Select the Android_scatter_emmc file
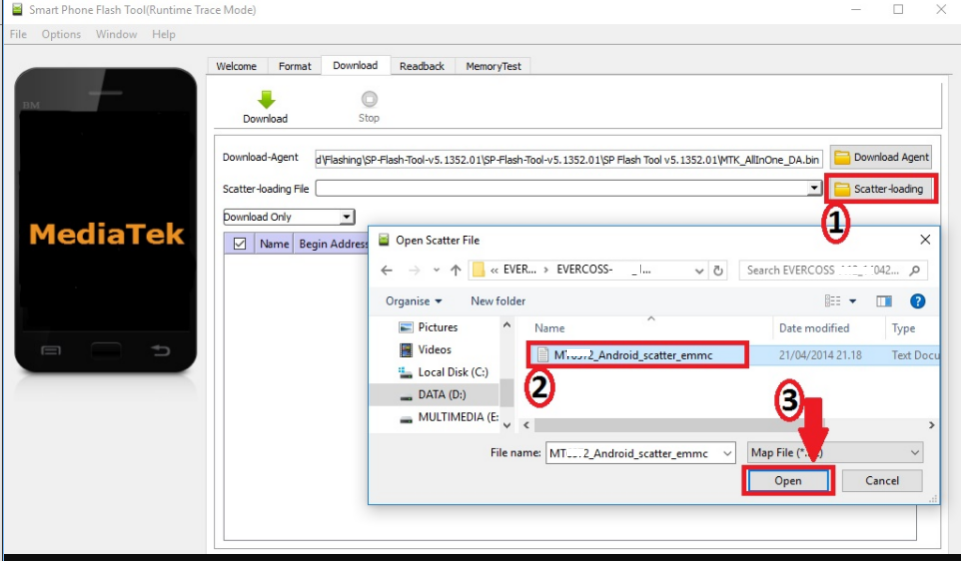The image size is (961, 561). click(637, 355)
